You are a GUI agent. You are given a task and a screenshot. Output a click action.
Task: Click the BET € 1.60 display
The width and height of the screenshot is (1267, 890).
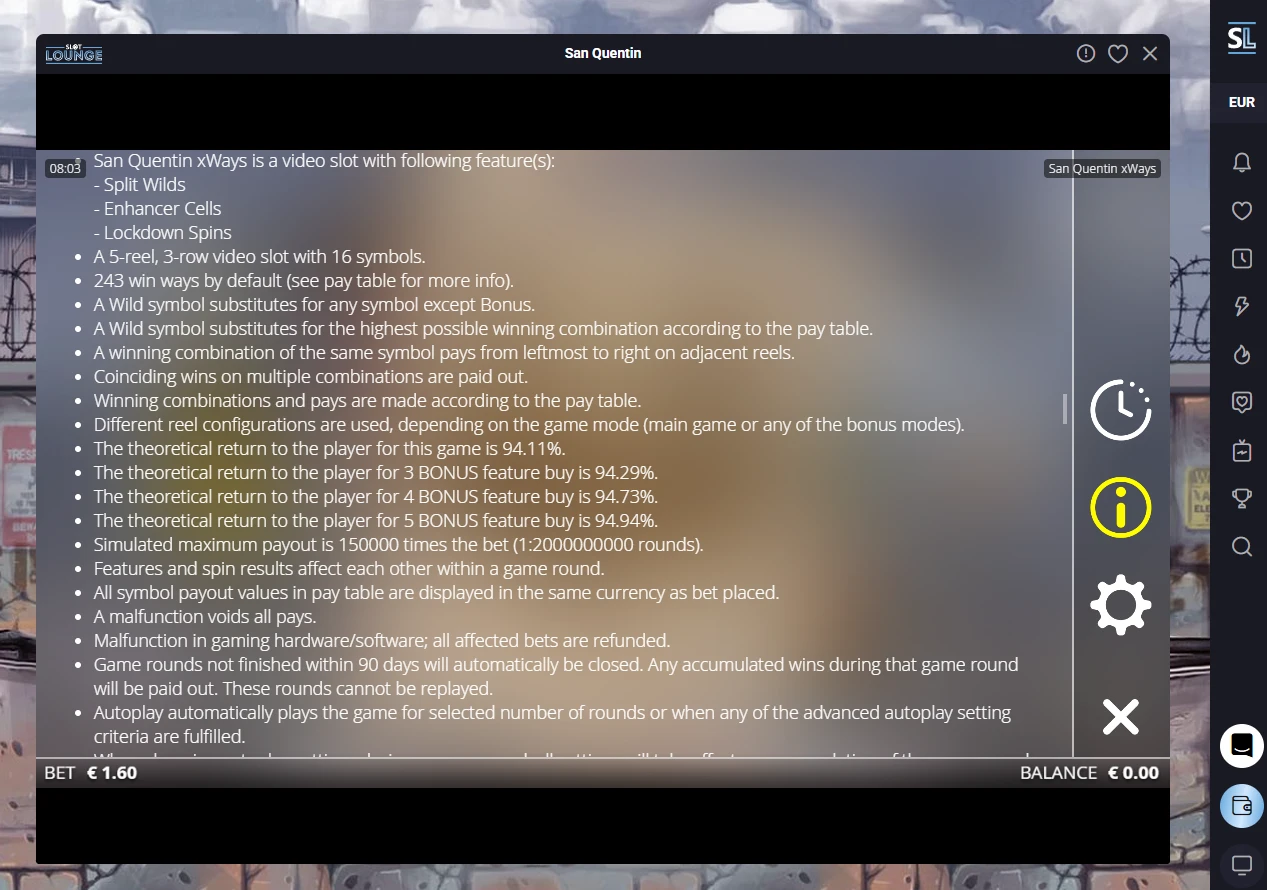coord(91,773)
